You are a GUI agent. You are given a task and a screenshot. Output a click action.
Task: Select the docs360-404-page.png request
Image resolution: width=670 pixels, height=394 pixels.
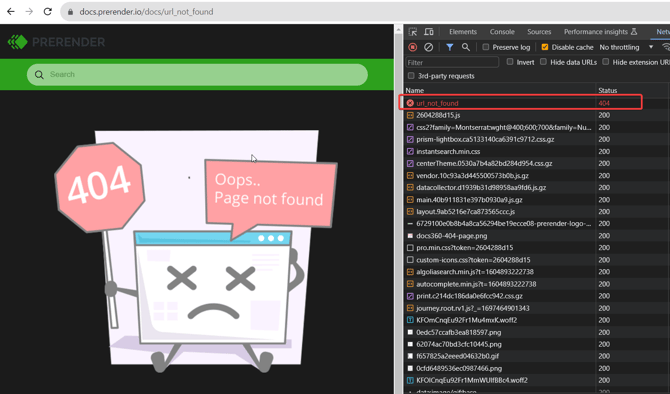click(452, 235)
